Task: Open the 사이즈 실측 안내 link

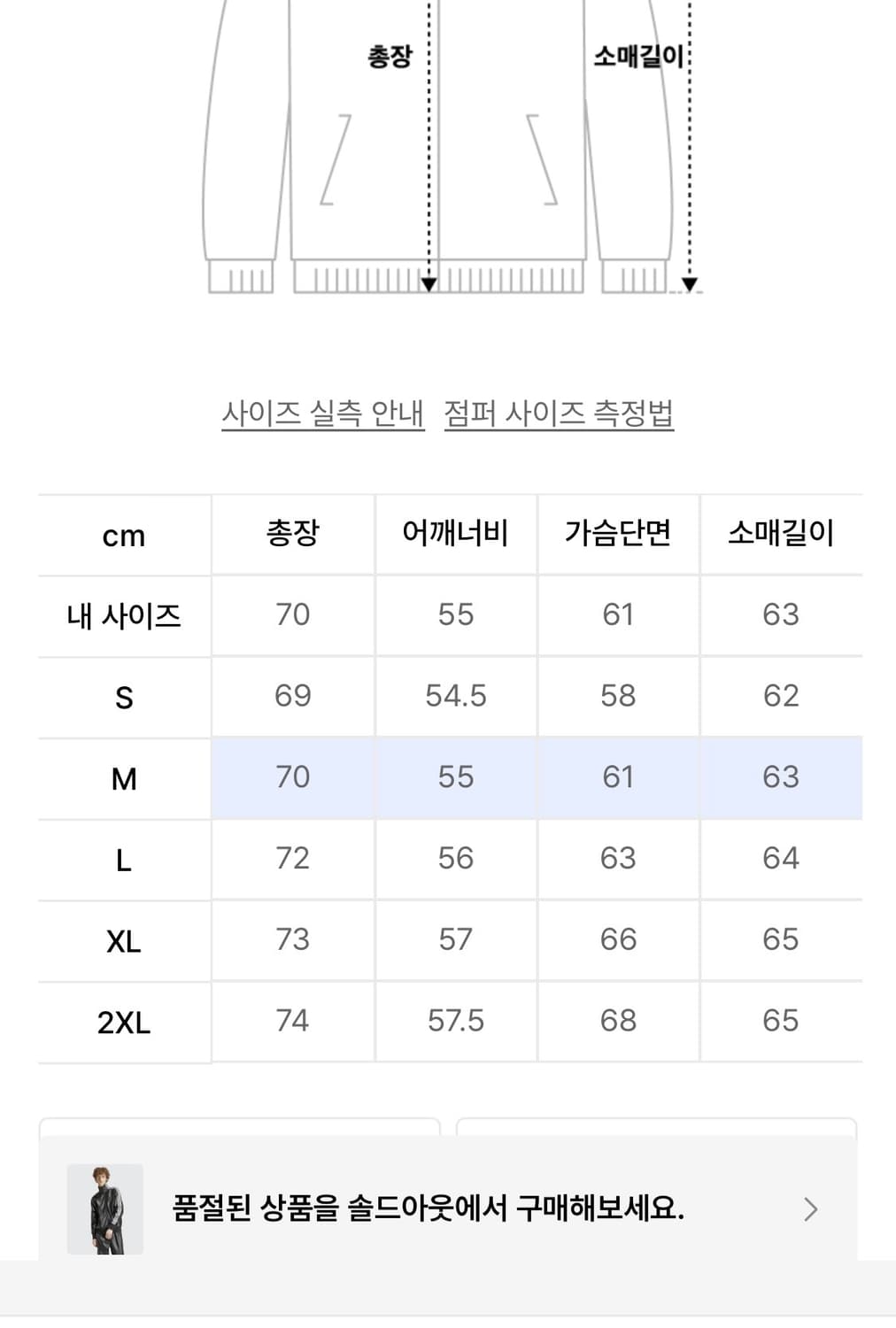Action: point(322,413)
